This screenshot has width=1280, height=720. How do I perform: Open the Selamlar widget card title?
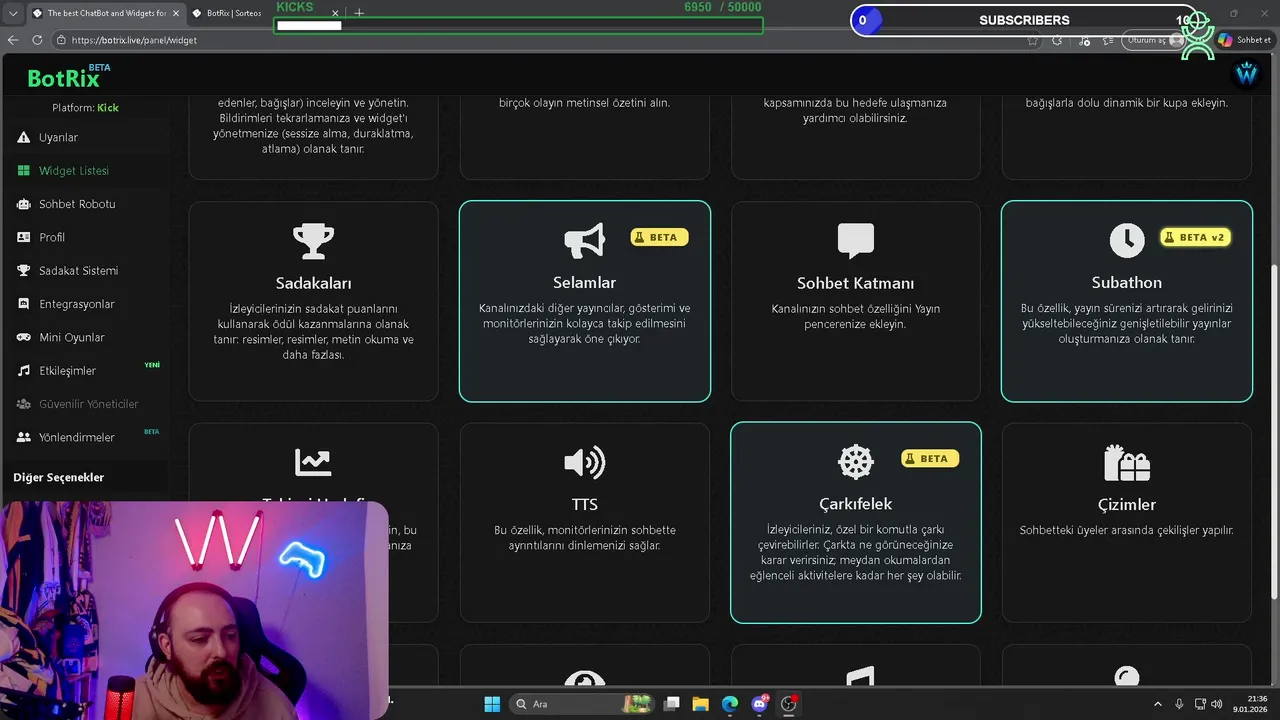(x=585, y=283)
